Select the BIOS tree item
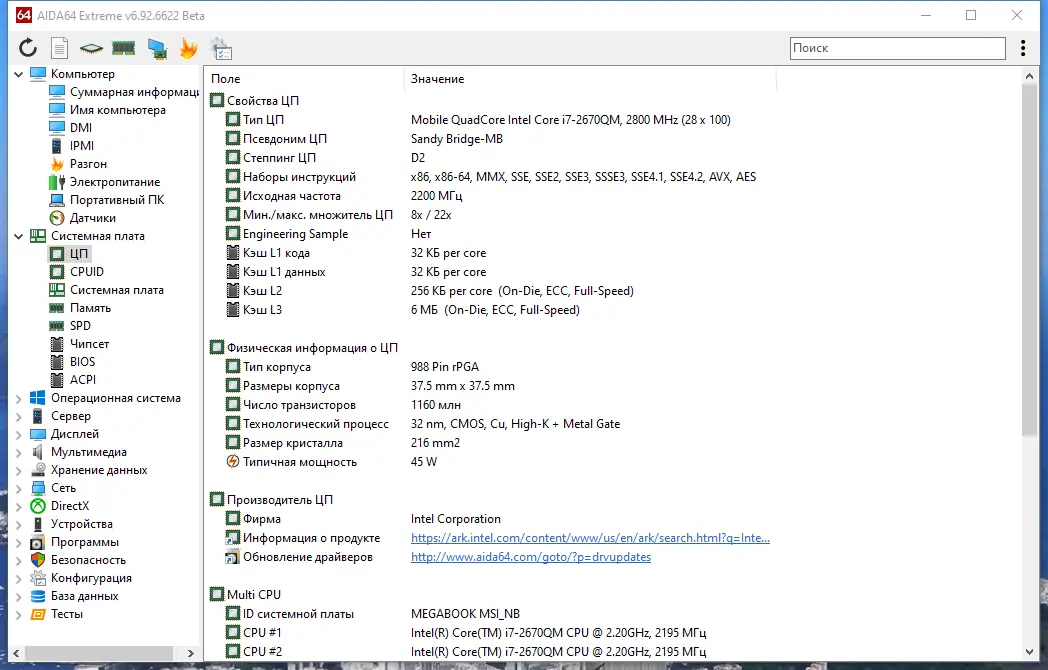The width and height of the screenshot is (1048, 670). point(72,362)
